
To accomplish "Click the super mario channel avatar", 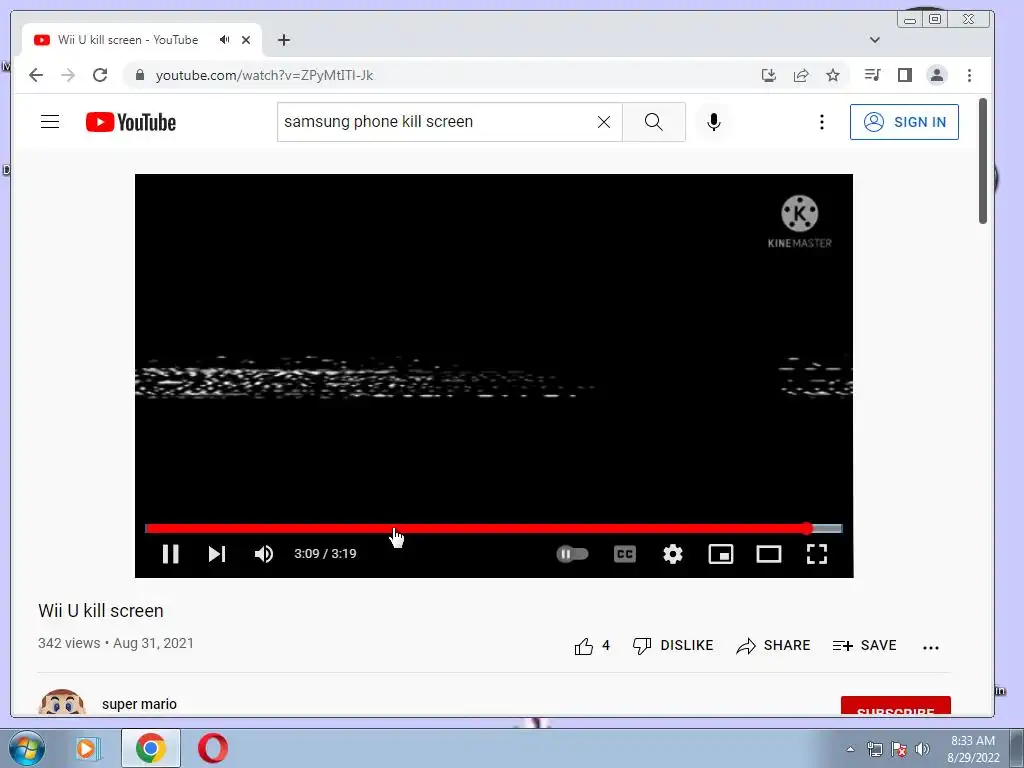I will tap(62, 703).
